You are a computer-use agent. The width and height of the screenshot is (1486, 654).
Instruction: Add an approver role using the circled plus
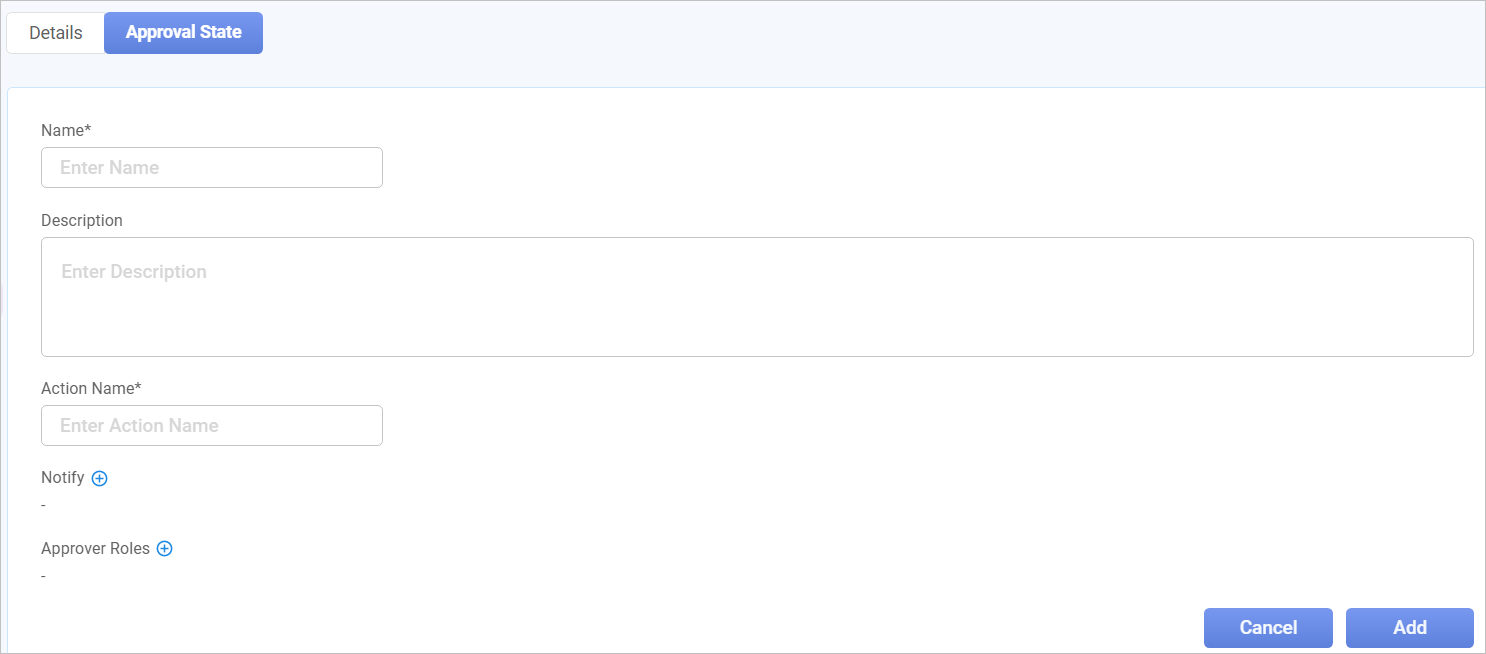coord(165,549)
